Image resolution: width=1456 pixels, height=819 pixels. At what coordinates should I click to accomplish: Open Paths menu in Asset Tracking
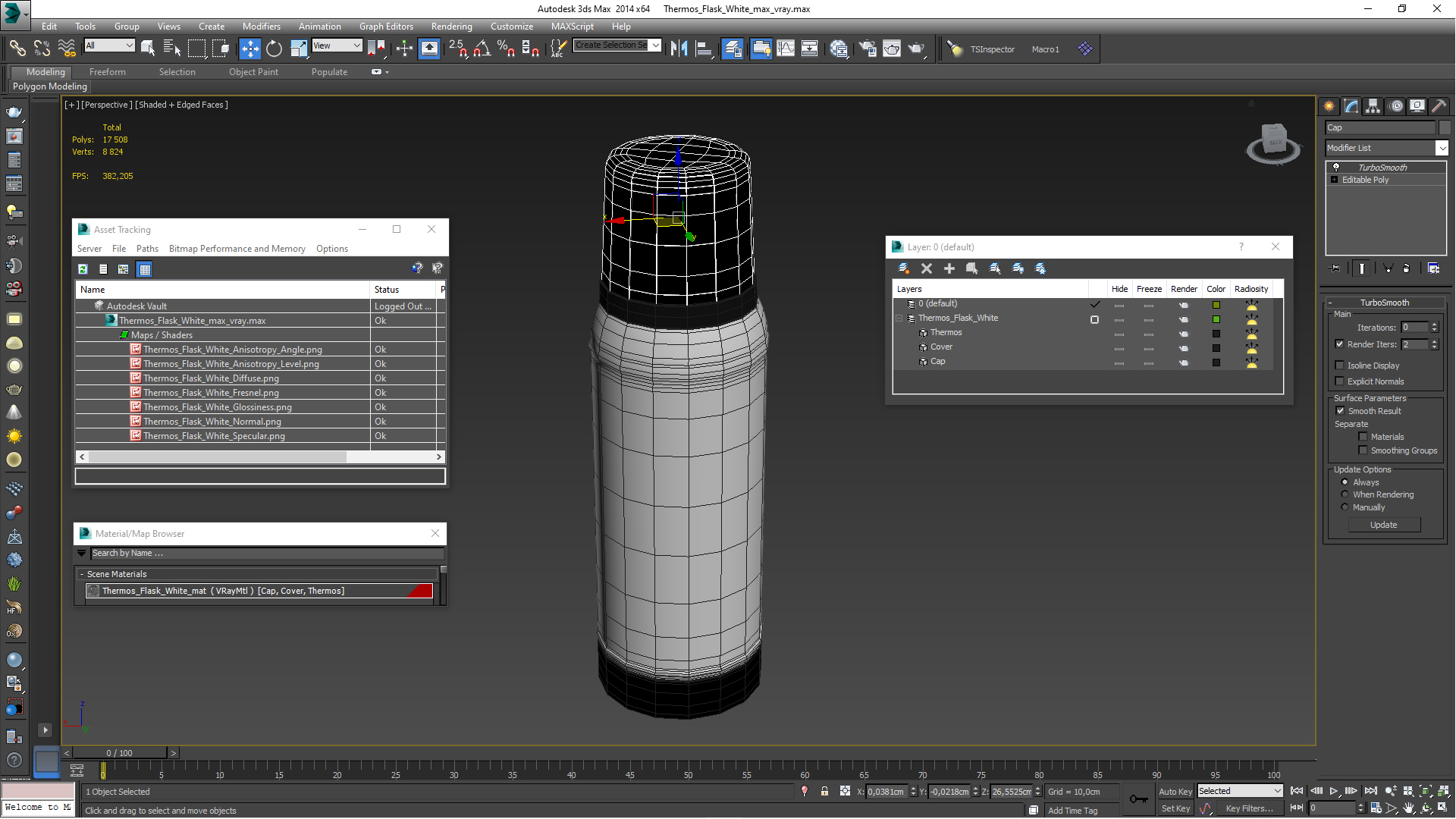(x=147, y=249)
